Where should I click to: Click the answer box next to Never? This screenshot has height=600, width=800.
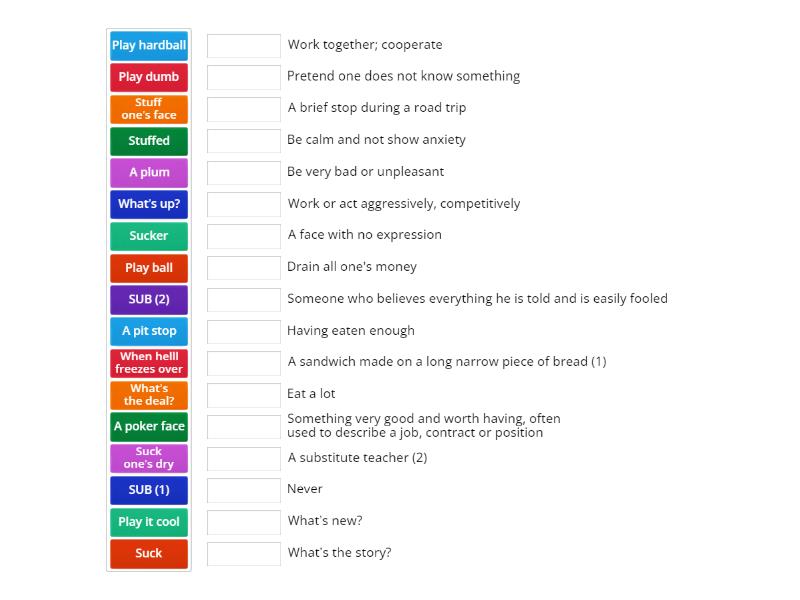click(x=242, y=490)
